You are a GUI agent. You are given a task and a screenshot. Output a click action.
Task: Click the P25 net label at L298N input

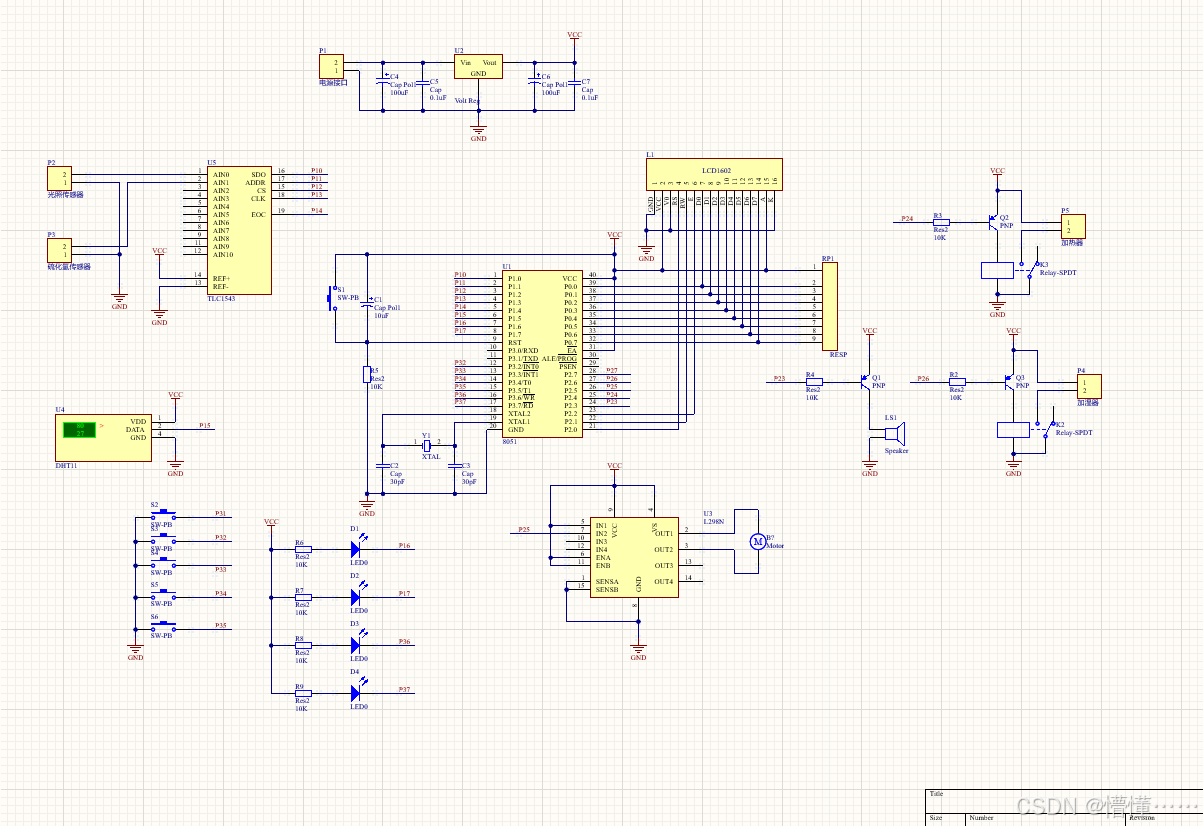click(524, 529)
